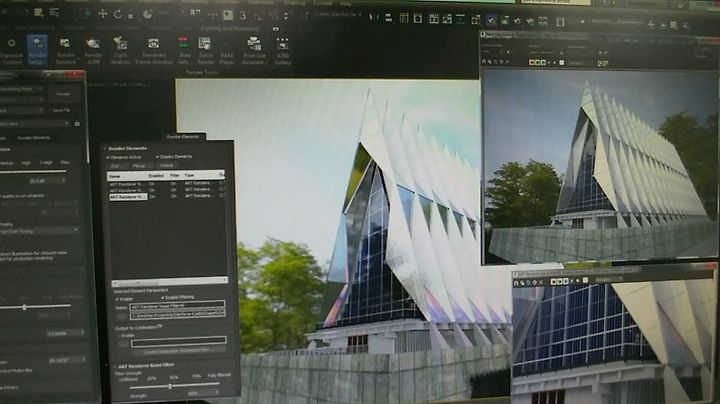Click the Merge button for render elements
The width and height of the screenshot is (720, 404).
[x=140, y=166]
